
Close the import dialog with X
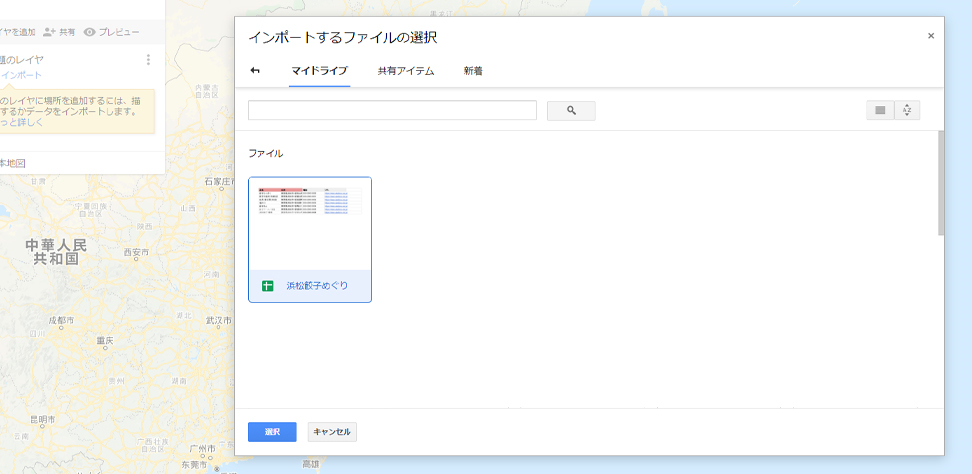pos(930,36)
